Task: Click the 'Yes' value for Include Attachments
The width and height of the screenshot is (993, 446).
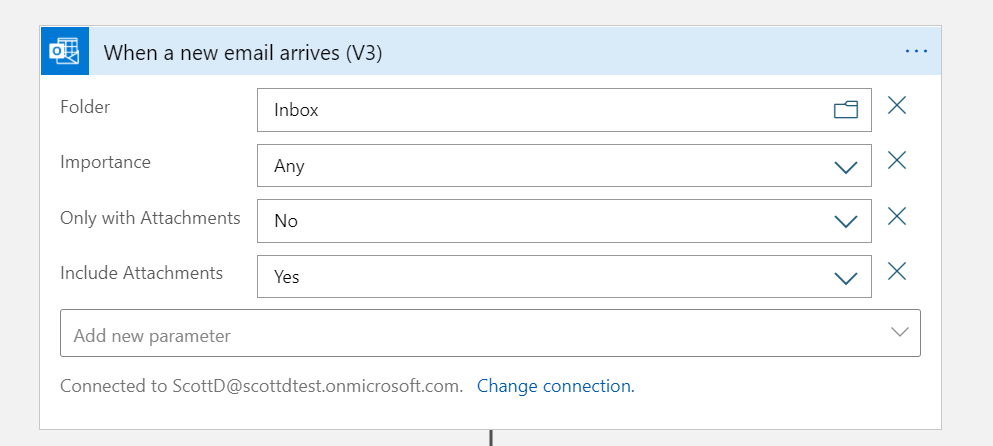Action: 287,277
